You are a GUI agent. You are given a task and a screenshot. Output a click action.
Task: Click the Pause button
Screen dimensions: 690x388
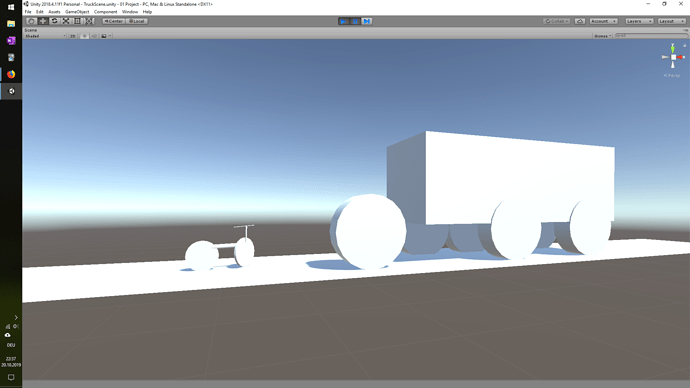[x=355, y=21]
